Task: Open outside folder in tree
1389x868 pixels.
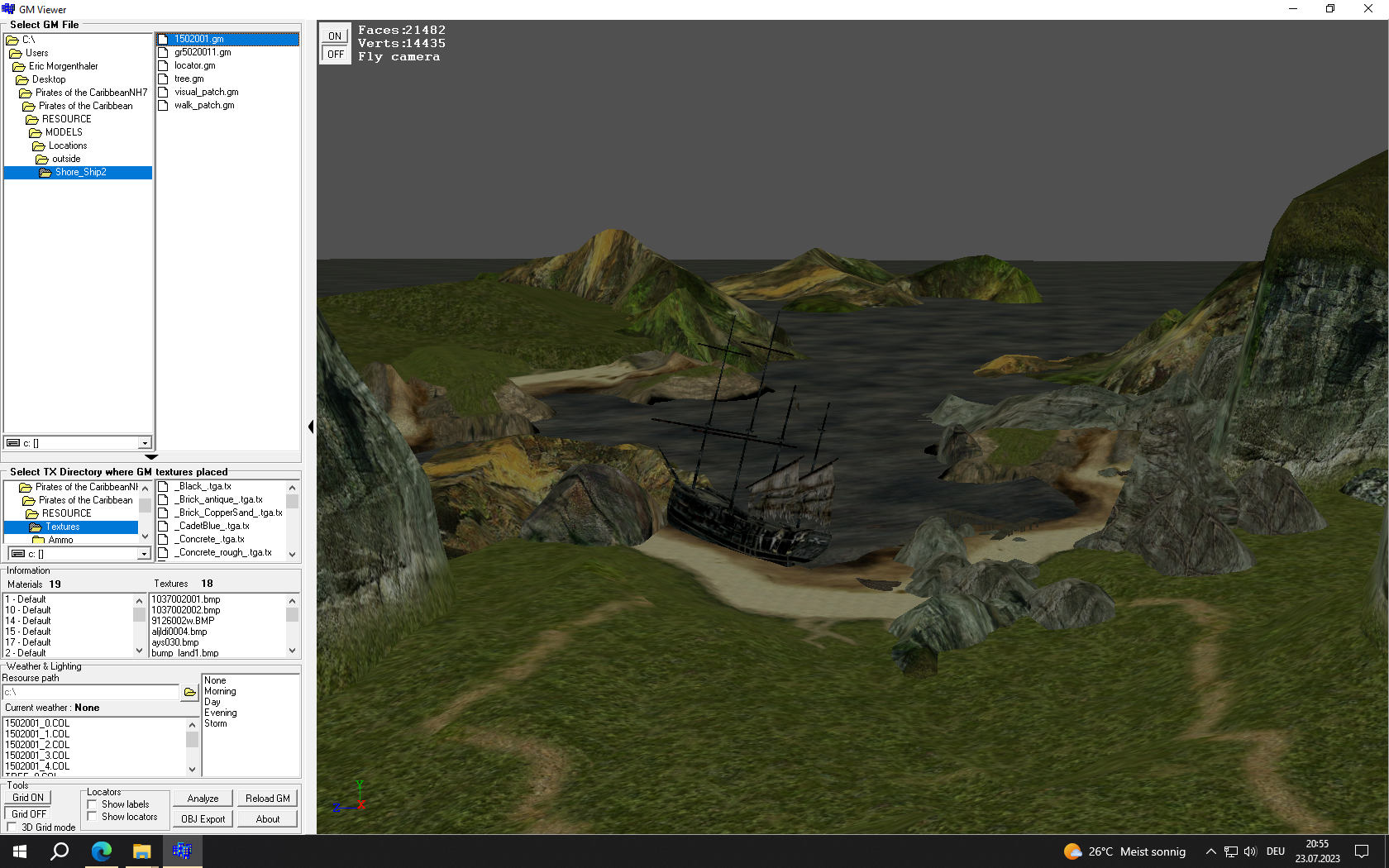Action: (66, 159)
